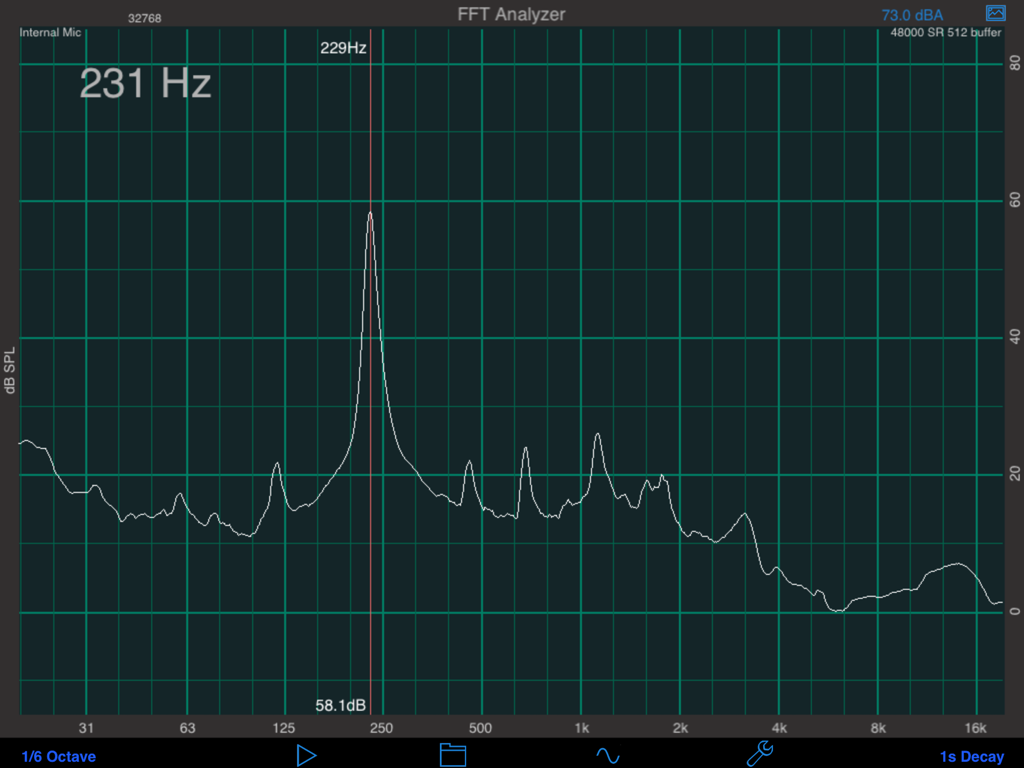This screenshot has height=768, width=1024.
Task: Tap the 16k frequency axis label
Action: pyautogui.click(x=976, y=728)
